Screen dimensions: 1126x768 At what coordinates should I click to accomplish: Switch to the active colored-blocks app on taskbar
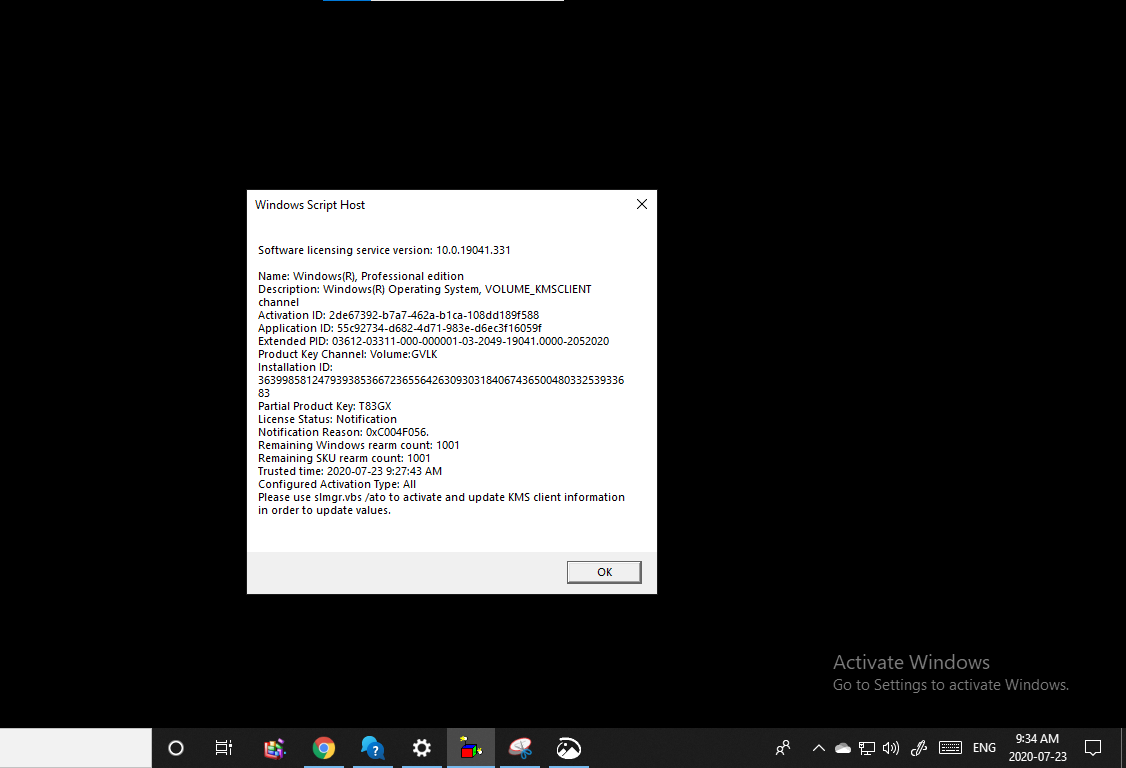coord(470,749)
